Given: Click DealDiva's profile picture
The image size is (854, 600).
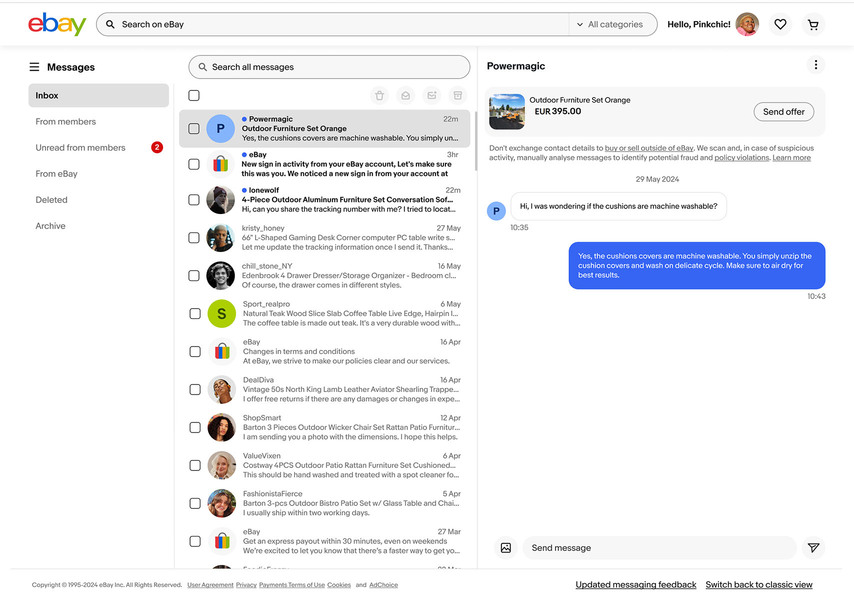Looking at the screenshot, I should coord(222,389).
